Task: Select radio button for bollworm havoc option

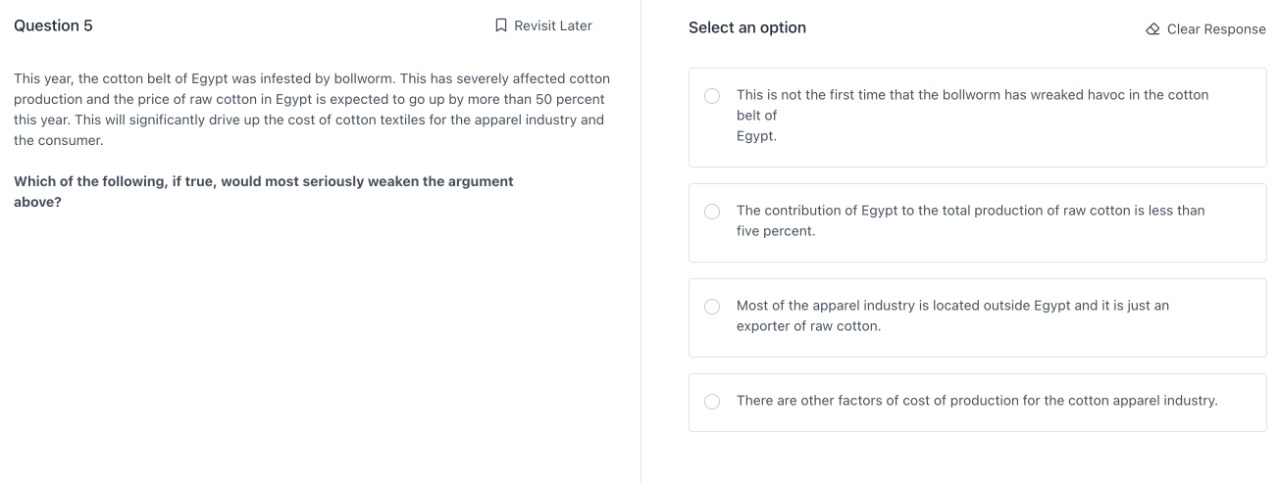Action: (712, 96)
